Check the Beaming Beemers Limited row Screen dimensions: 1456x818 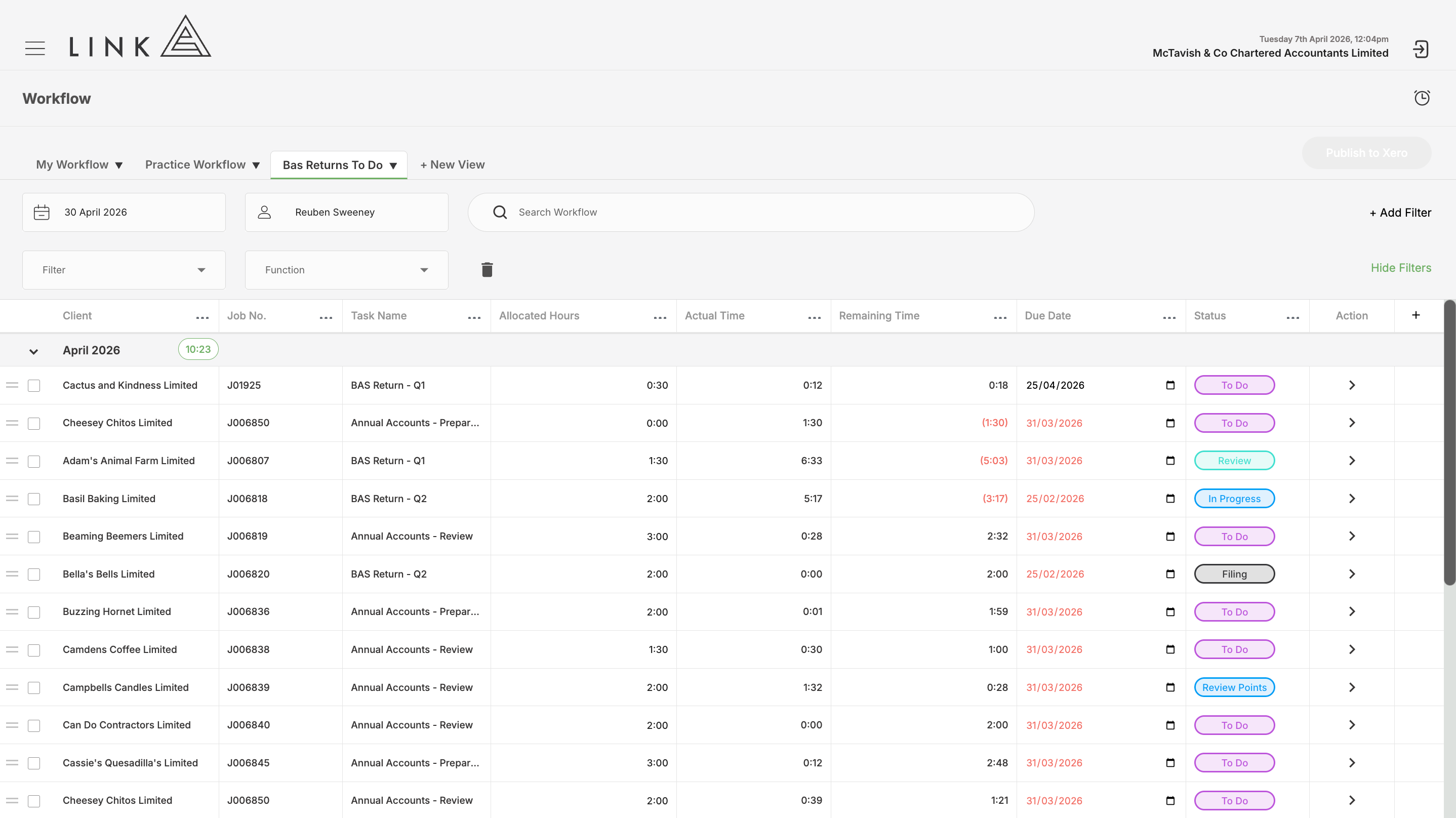tap(34, 537)
